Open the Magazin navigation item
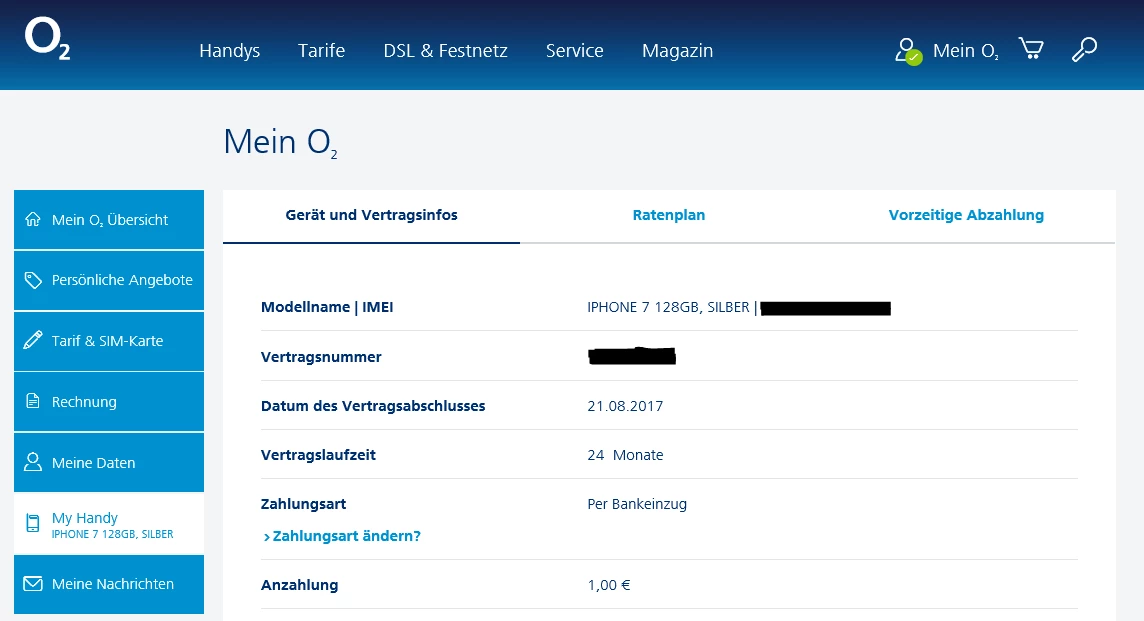This screenshot has width=1144, height=621. coord(678,50)
